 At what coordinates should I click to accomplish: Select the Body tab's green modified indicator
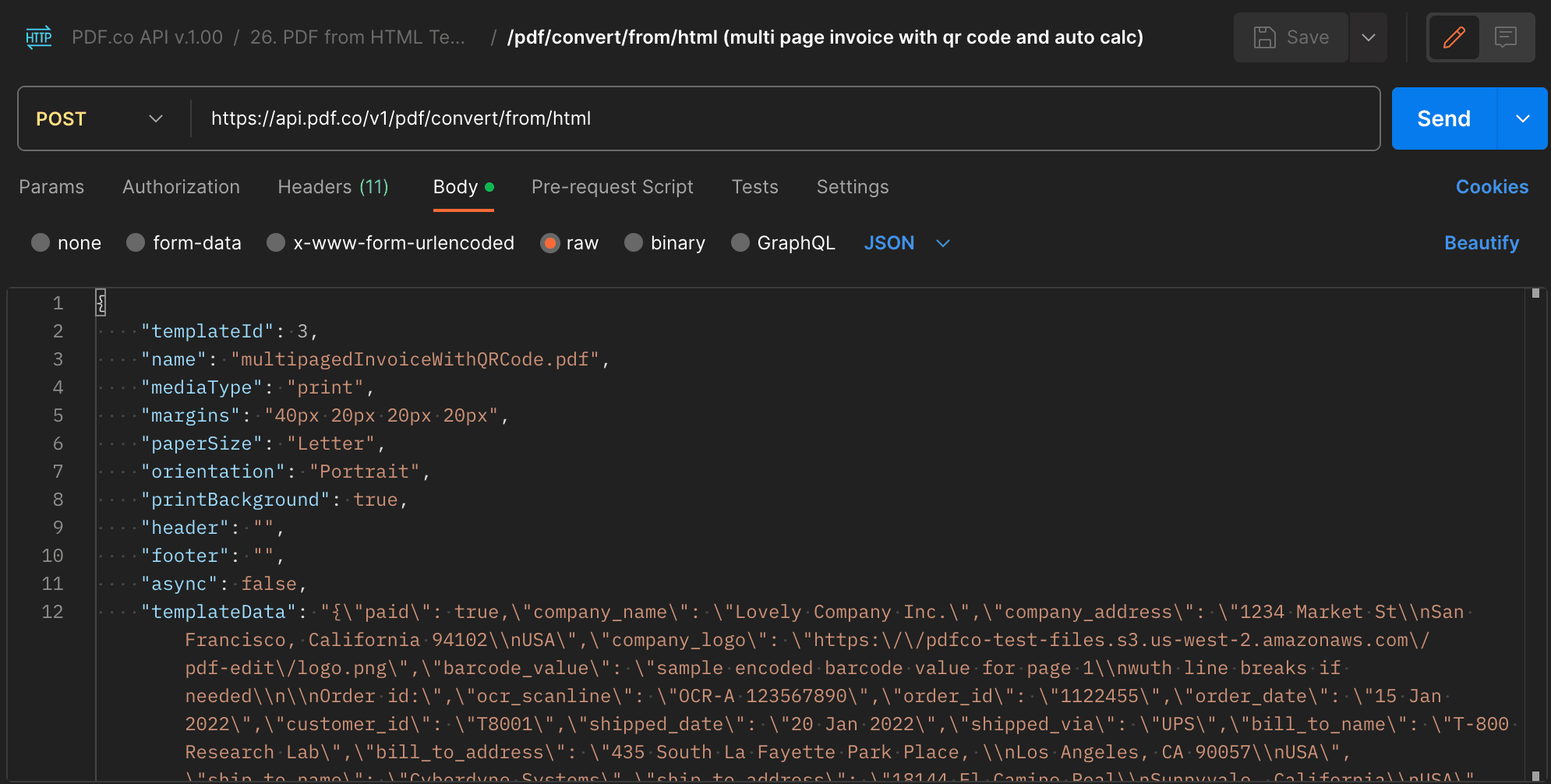point(489,187)
